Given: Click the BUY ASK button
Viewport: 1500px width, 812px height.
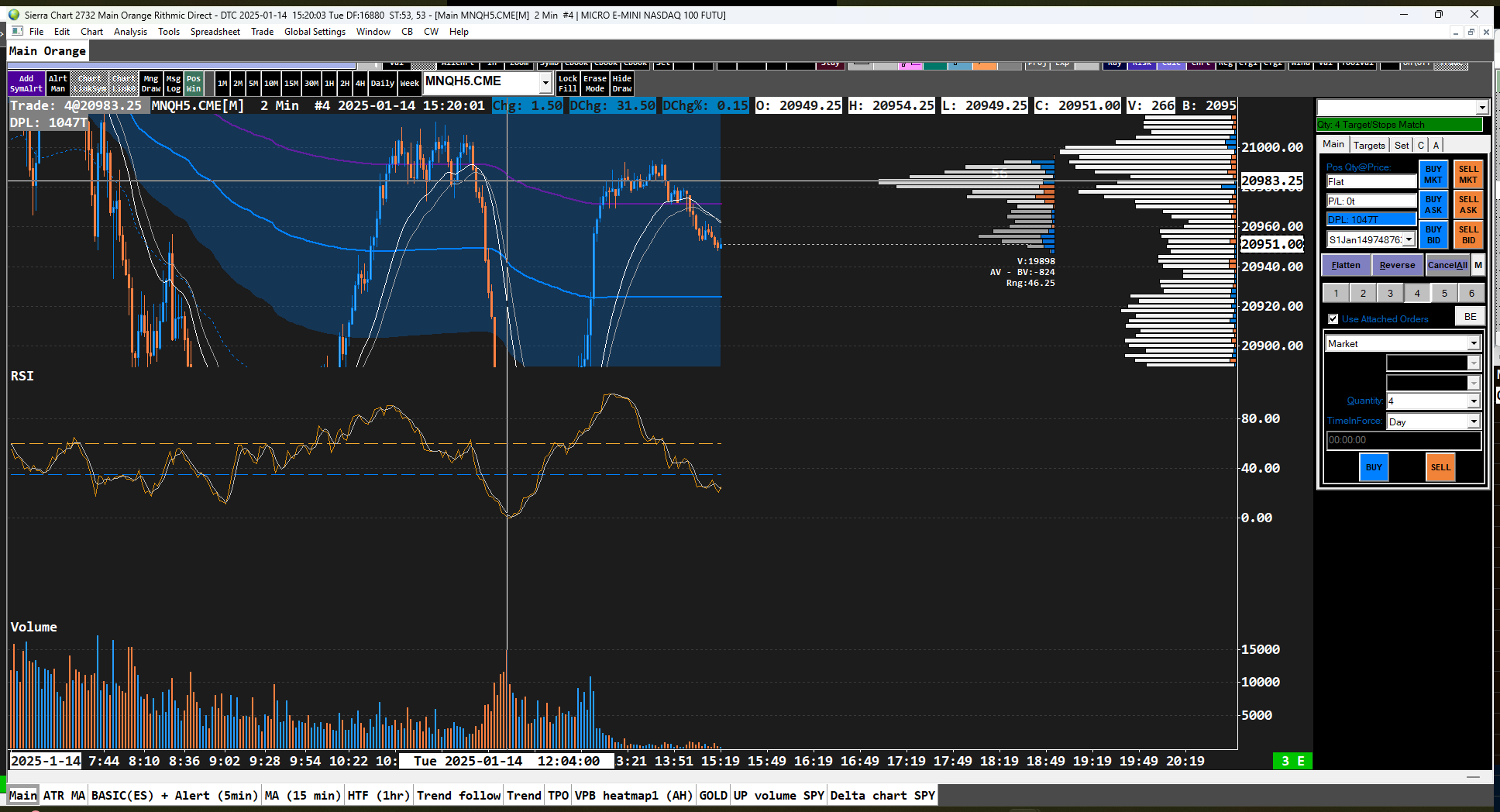Looking at the screenshot, I should tap(1433, 205).
